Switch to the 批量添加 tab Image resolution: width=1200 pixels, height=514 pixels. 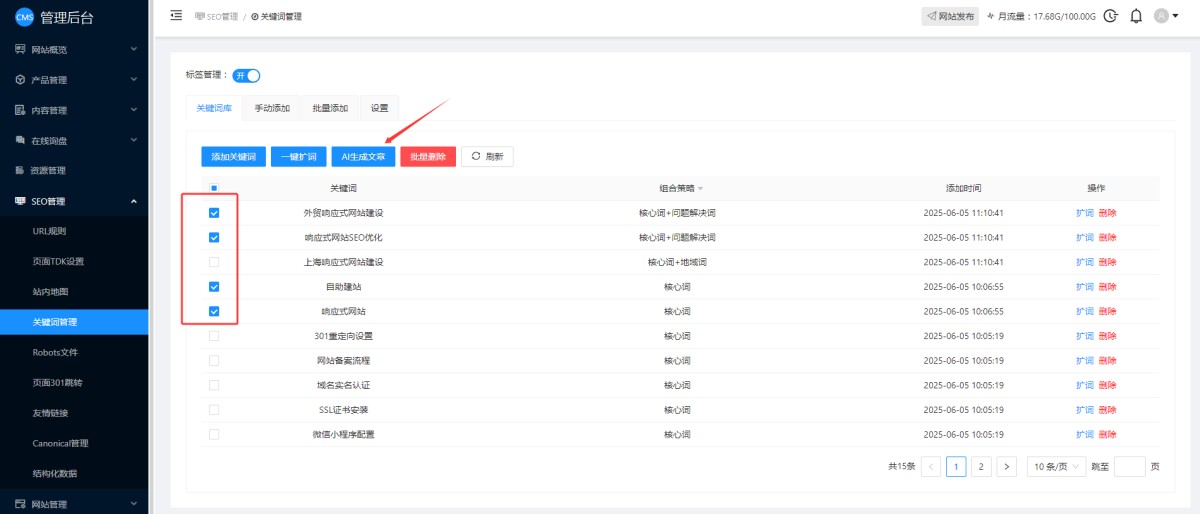(x=330, y=108)
